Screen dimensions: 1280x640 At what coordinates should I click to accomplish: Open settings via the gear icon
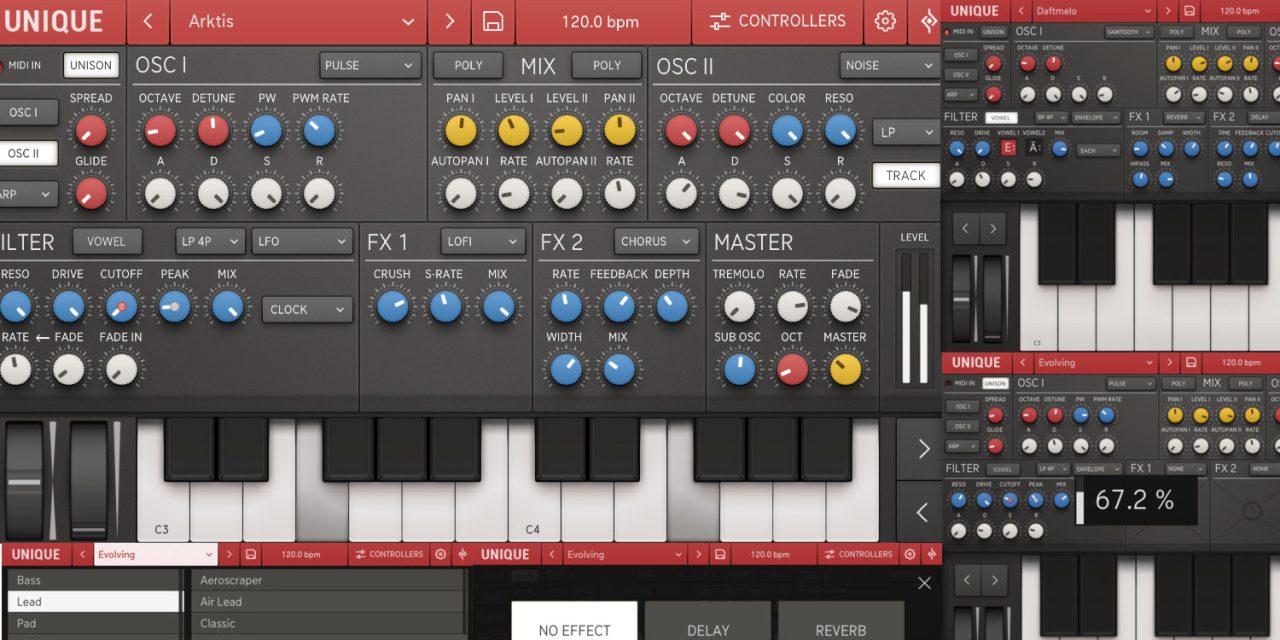click(x=885, y=21)
